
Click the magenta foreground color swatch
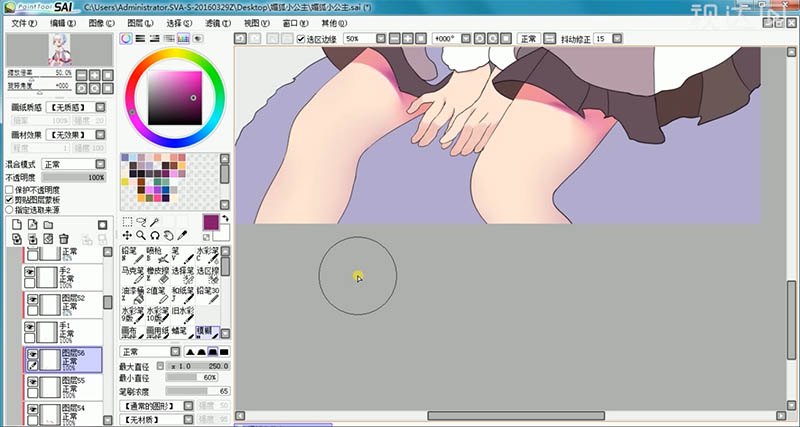pos(211,222)
